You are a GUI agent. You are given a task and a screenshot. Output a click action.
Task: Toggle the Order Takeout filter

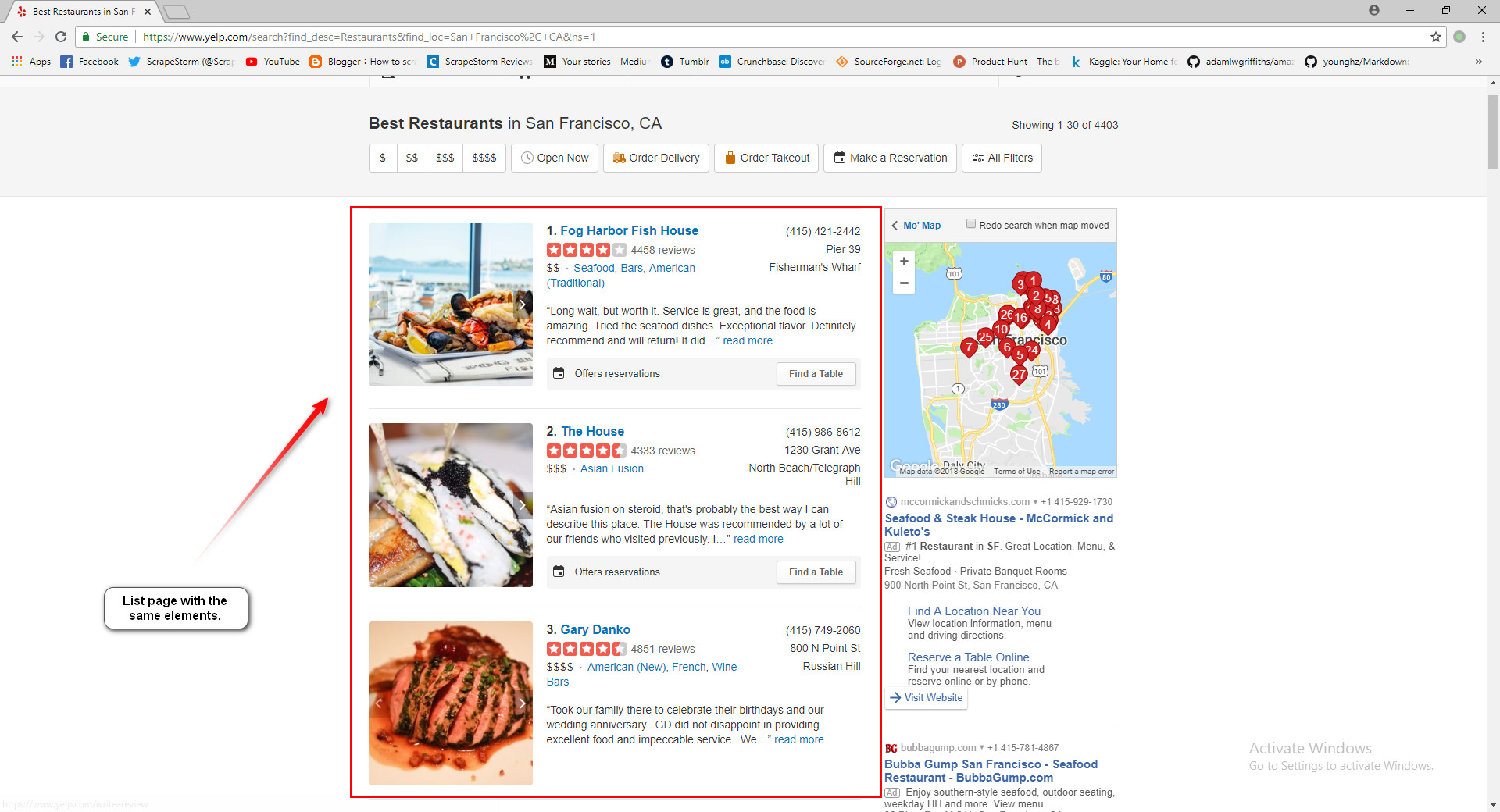(x=766, y=158)
